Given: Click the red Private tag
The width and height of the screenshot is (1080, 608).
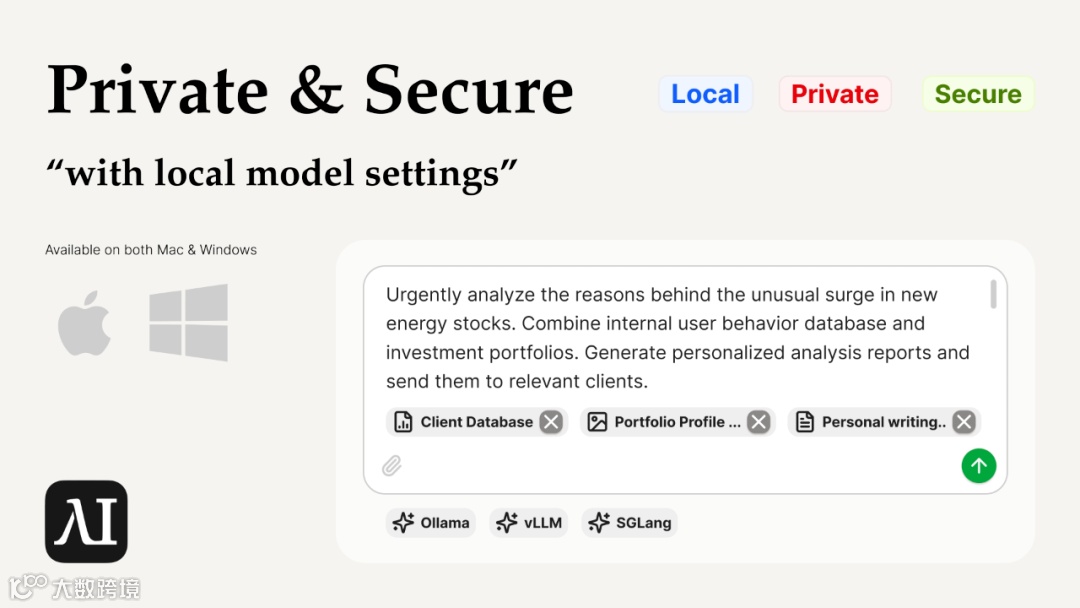Looking at the screenshot, I should (x=834, y=94).
